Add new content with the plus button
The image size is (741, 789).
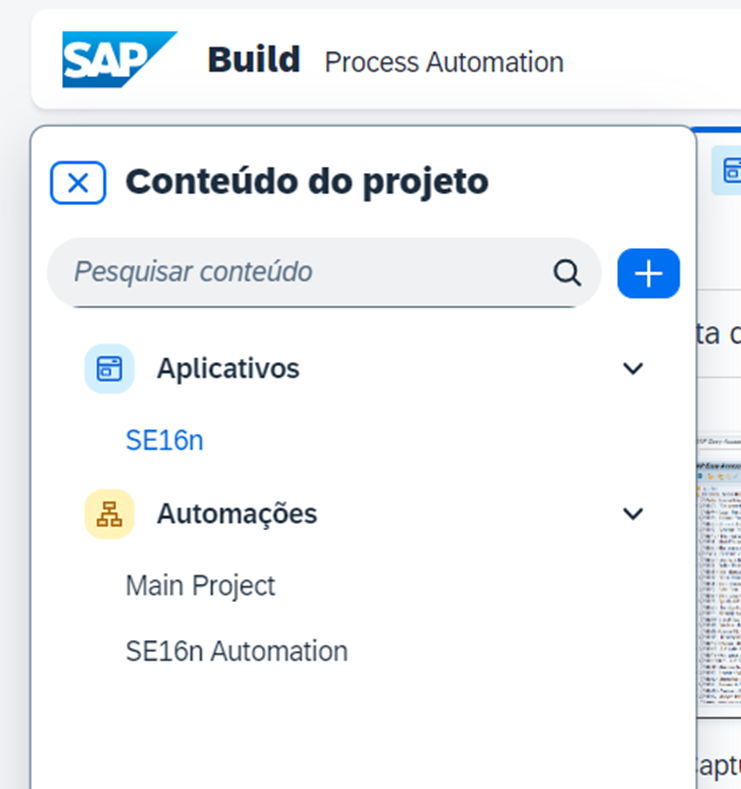[648, 273]
